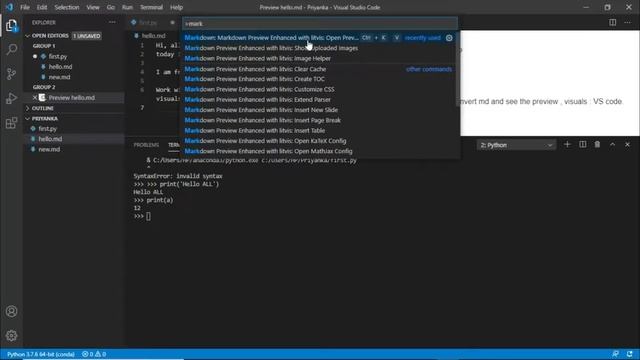
Task: Select the first.py editor tab
Action: [x=148, y=22]
